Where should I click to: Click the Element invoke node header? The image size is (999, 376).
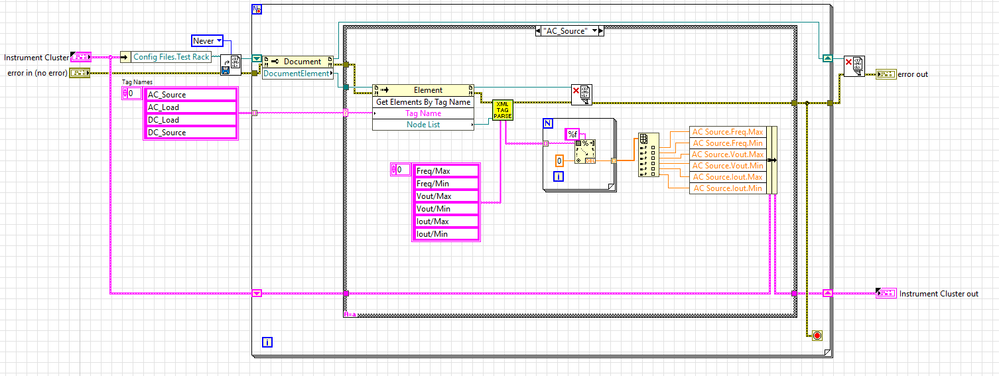[x=424, y=90]
